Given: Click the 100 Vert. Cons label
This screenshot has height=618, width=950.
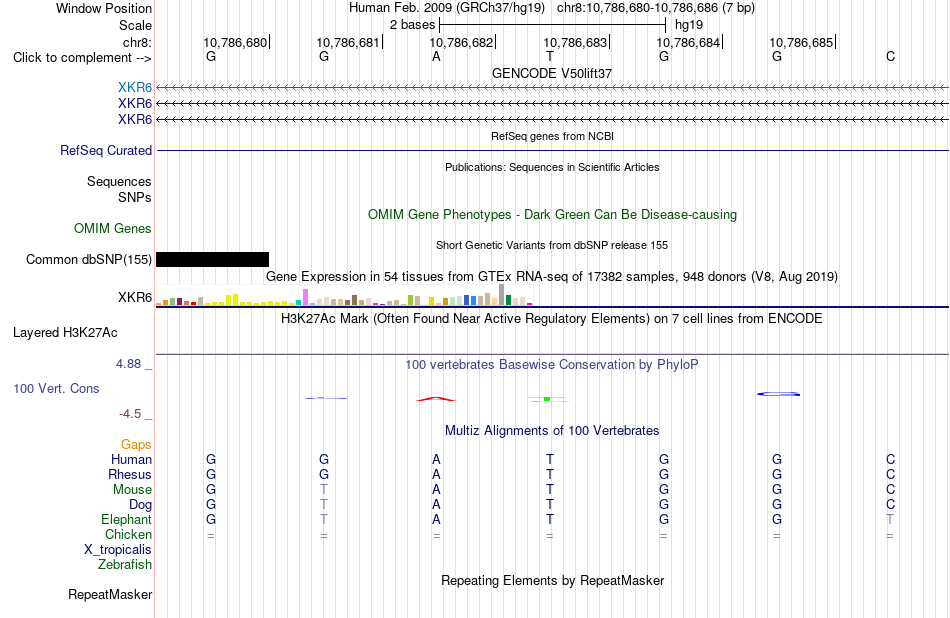Looking at the screenshot, I should point(56,388).
